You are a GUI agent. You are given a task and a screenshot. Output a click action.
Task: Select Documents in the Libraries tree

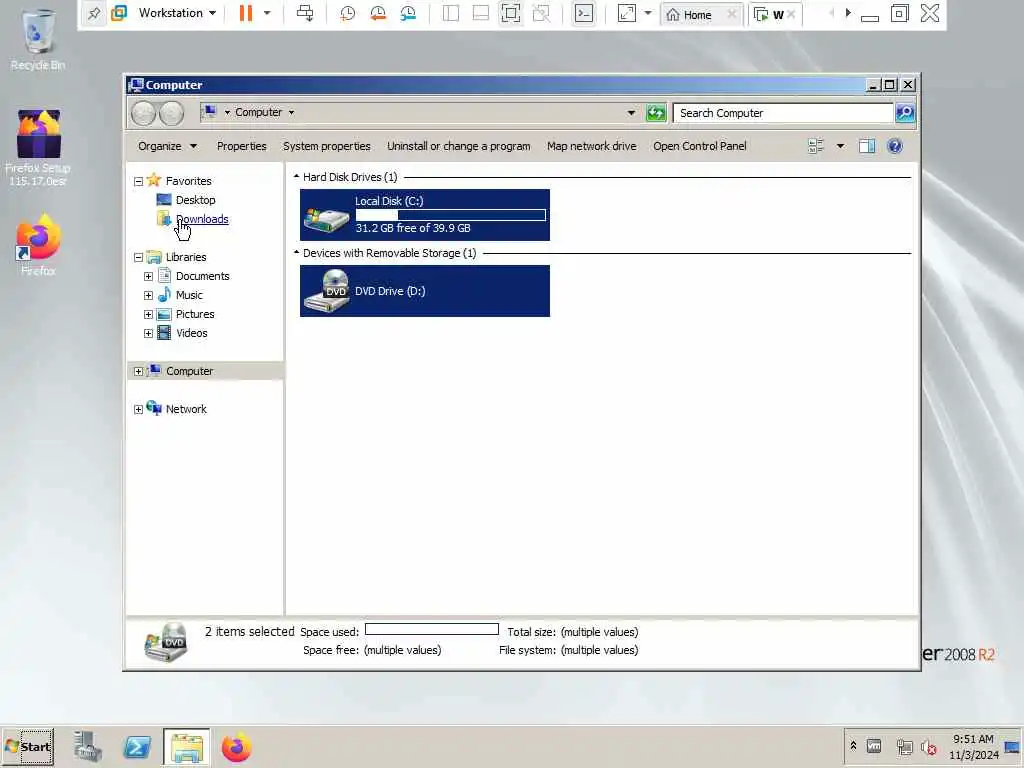click(202, 276)
